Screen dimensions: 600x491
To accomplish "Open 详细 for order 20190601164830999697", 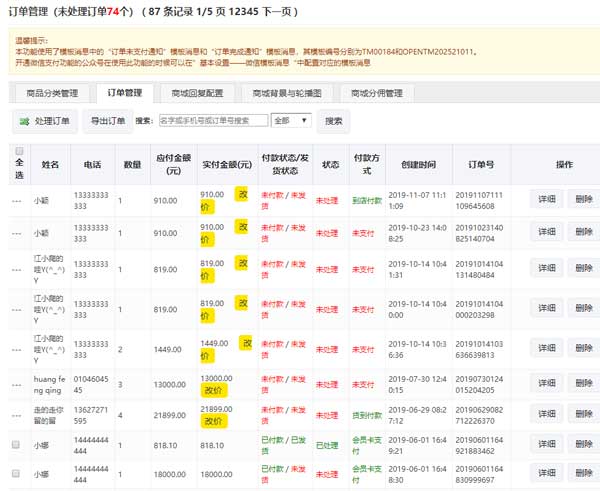I will coord(546,473).
